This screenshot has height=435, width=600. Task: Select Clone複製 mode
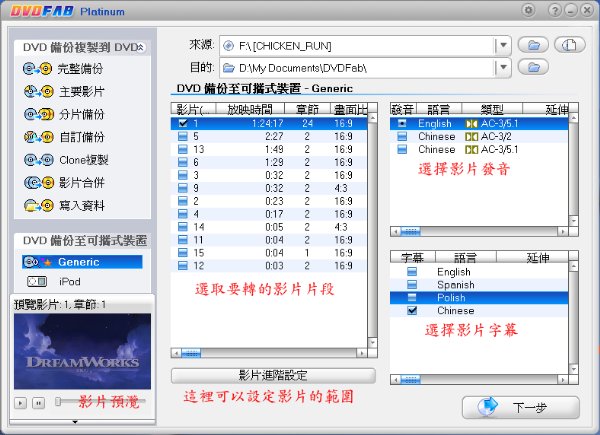pos(68,160)
